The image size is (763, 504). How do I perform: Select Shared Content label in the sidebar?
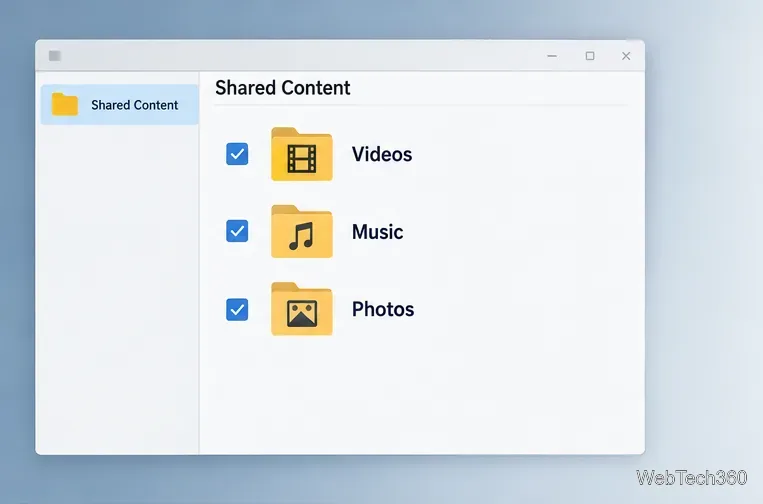[x=134, y=105]
